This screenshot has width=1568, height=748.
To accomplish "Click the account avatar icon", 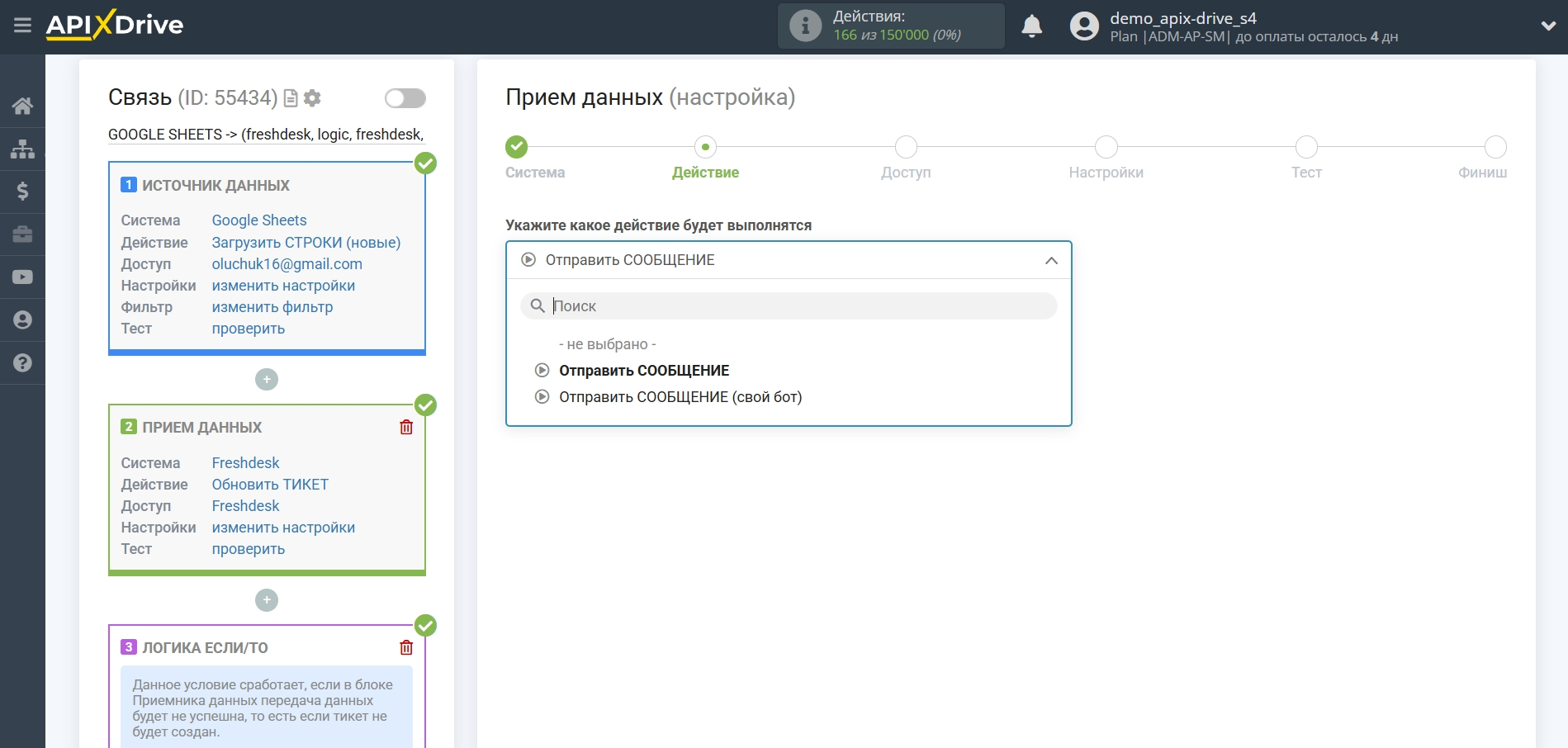I will pos(1084,26).
